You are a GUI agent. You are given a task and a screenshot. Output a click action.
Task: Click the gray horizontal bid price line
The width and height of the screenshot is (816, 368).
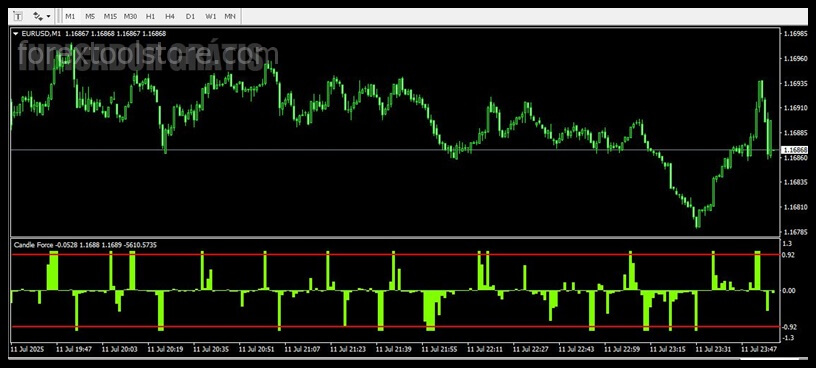395,150
